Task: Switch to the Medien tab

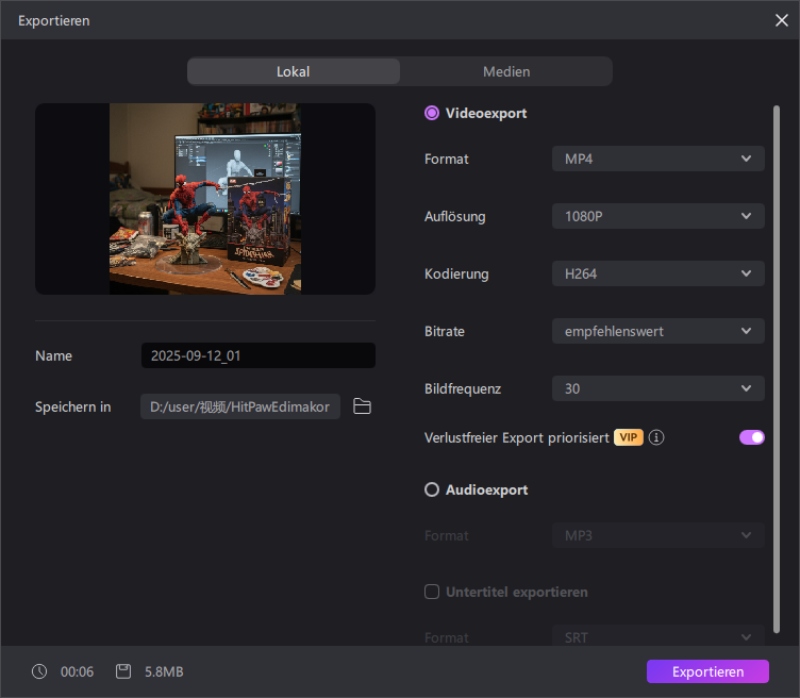Action: tap(506, 71)
